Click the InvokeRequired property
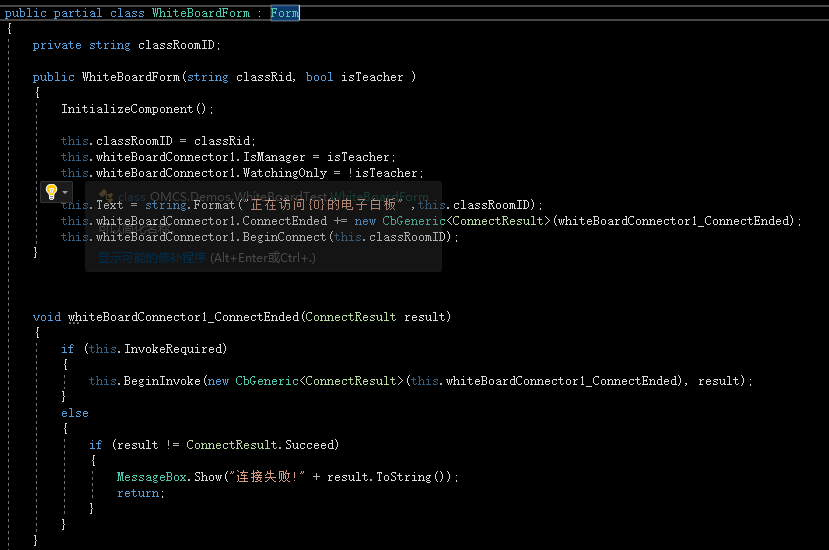This screenshot has width=829, height=550. point(173,349)
